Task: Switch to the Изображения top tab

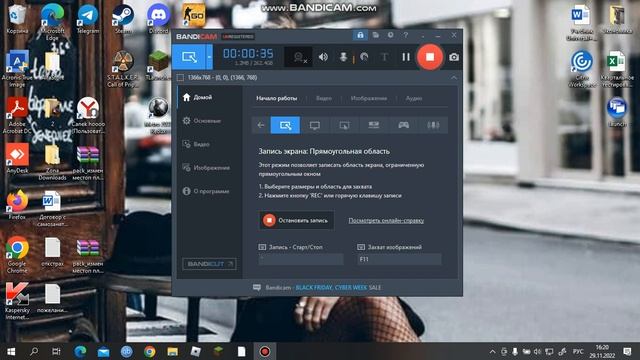Action: (369, 98)
